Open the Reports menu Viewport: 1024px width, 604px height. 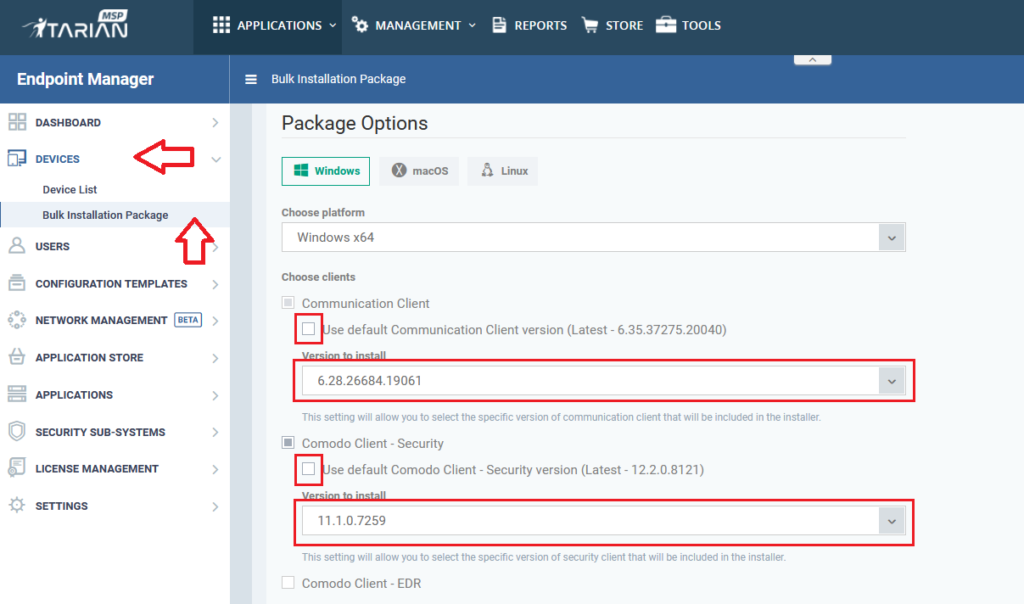pos(530,25)
